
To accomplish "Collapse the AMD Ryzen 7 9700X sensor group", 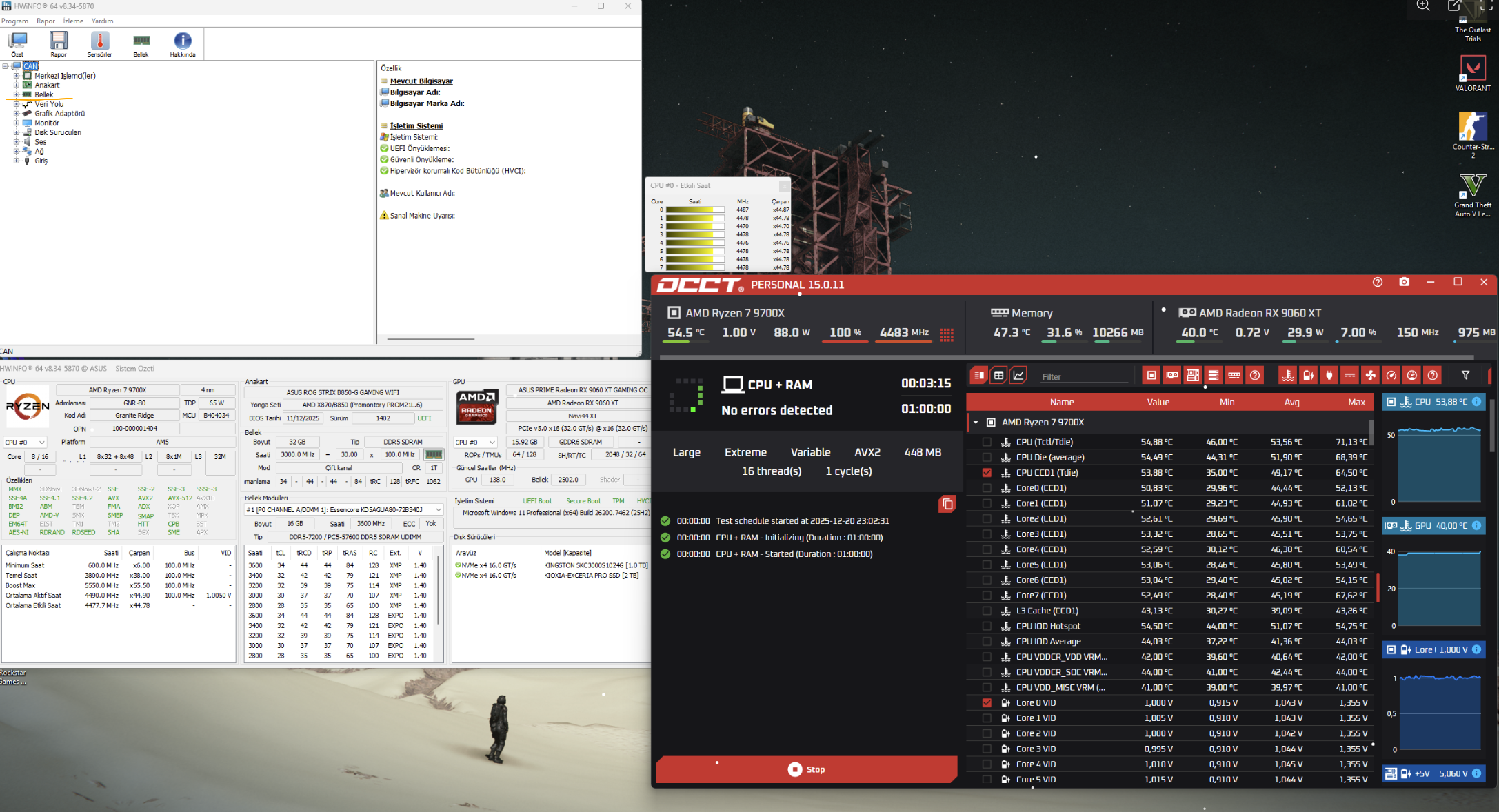I will pyautogui.click(x=976, y=423).
